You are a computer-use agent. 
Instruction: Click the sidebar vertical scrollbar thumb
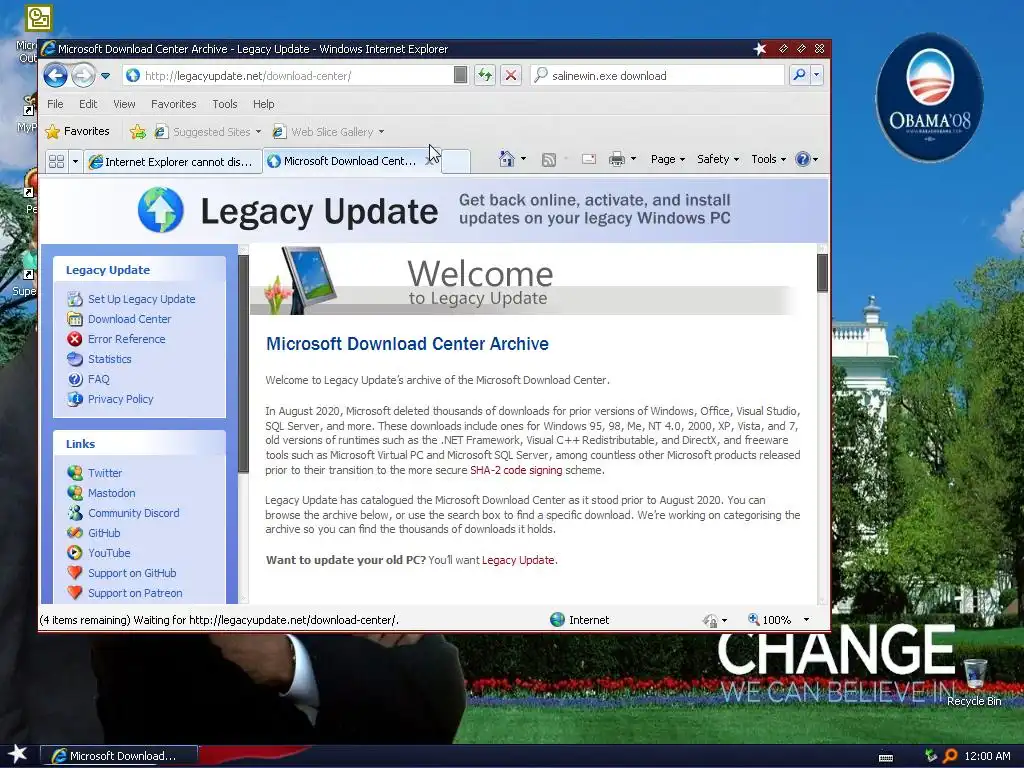243,364
